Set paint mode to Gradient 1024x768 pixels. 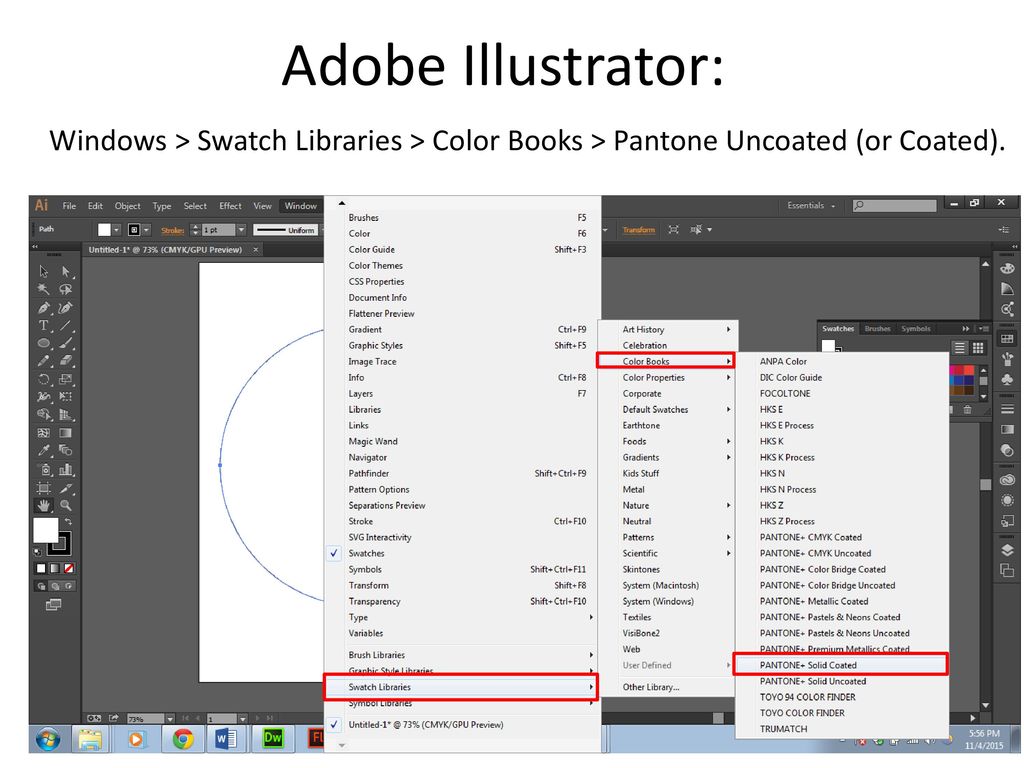point(55,568)
